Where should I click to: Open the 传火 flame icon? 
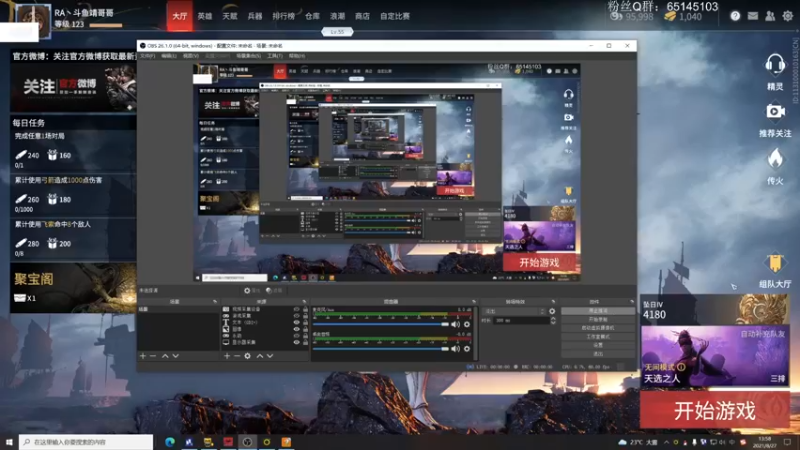[774, 159]
